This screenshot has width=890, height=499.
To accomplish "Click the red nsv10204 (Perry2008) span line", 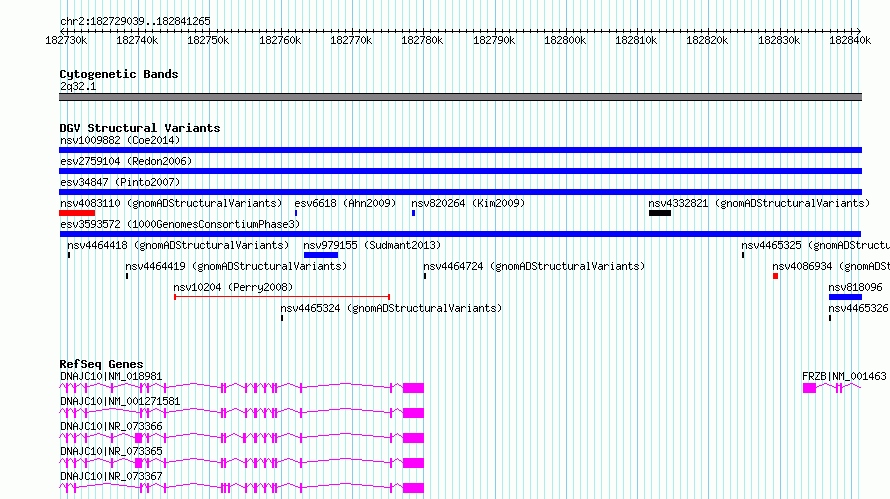I will [282, 297].
